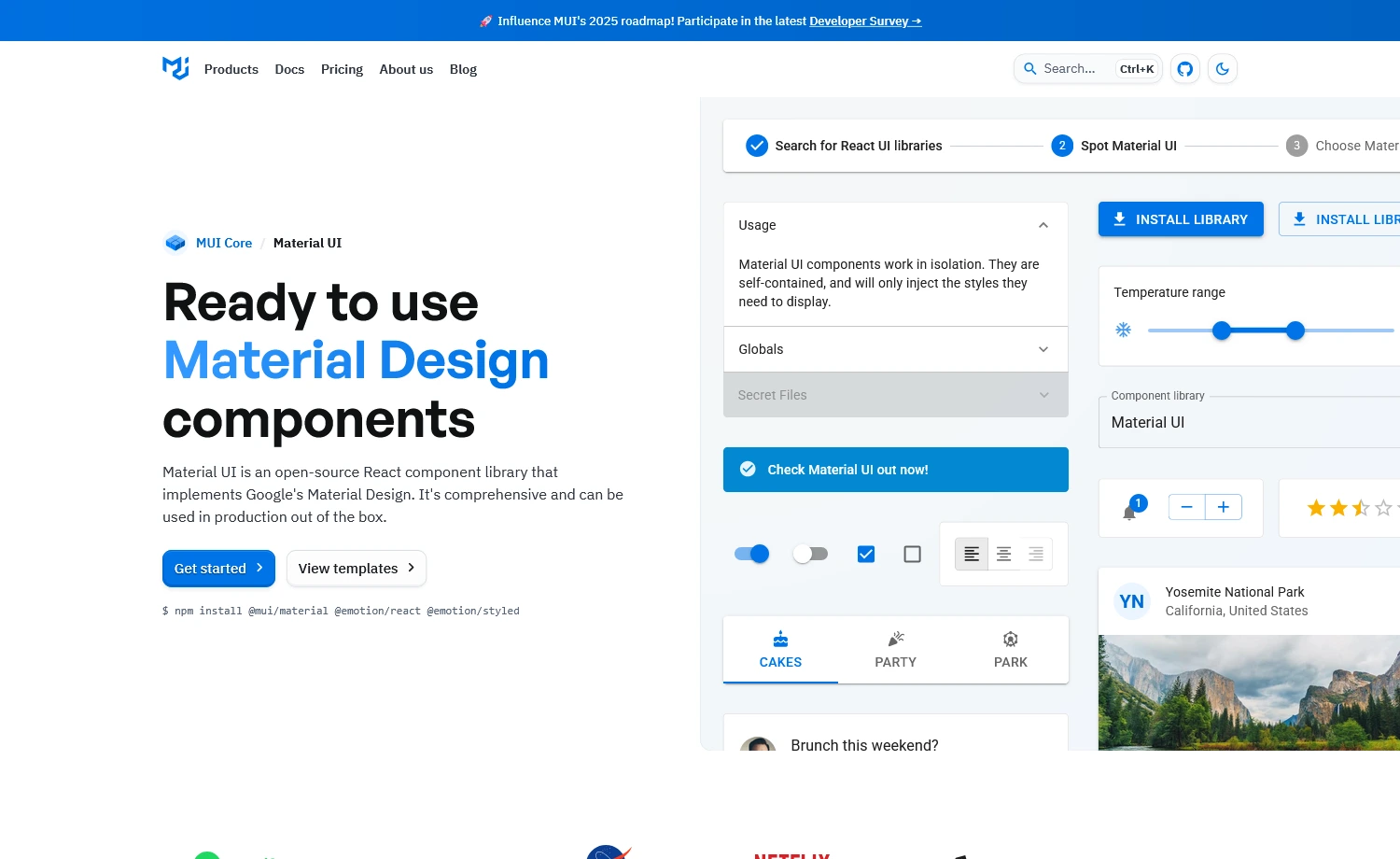
Task: Toggle dark mode with the moon icon
Action: pos(1223,68)
